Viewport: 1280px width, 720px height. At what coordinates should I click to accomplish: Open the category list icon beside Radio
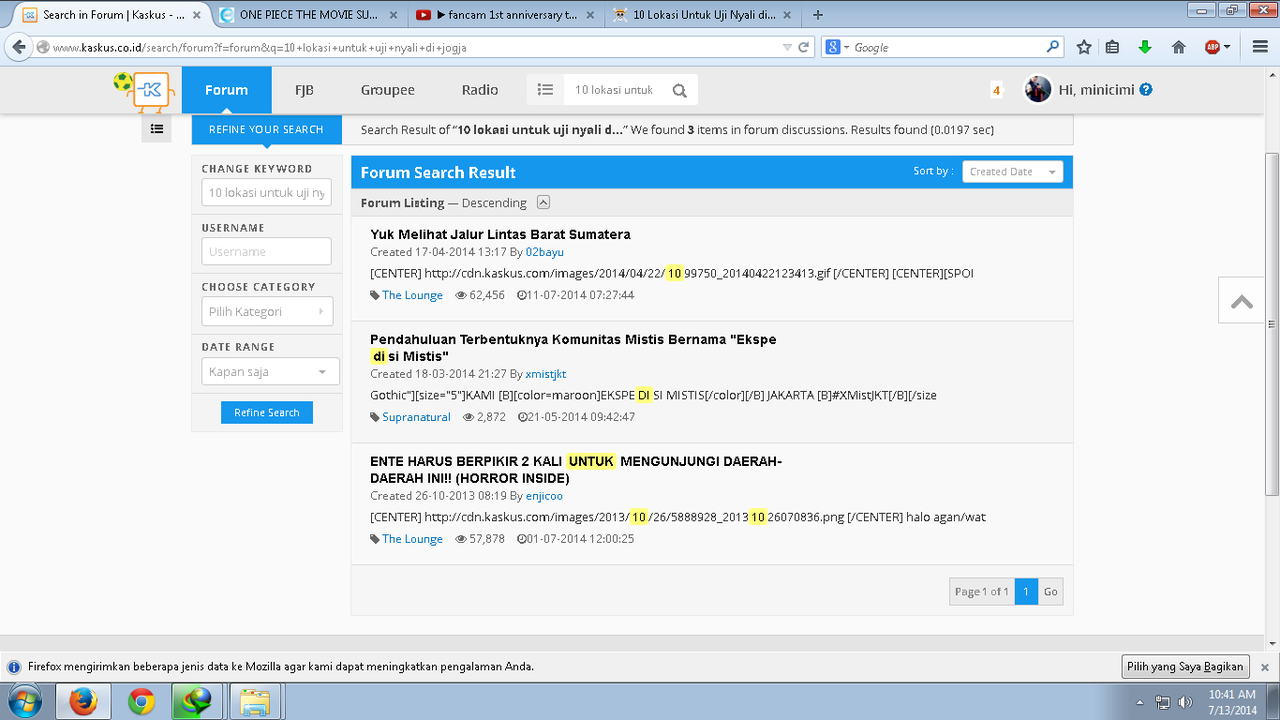545,90
